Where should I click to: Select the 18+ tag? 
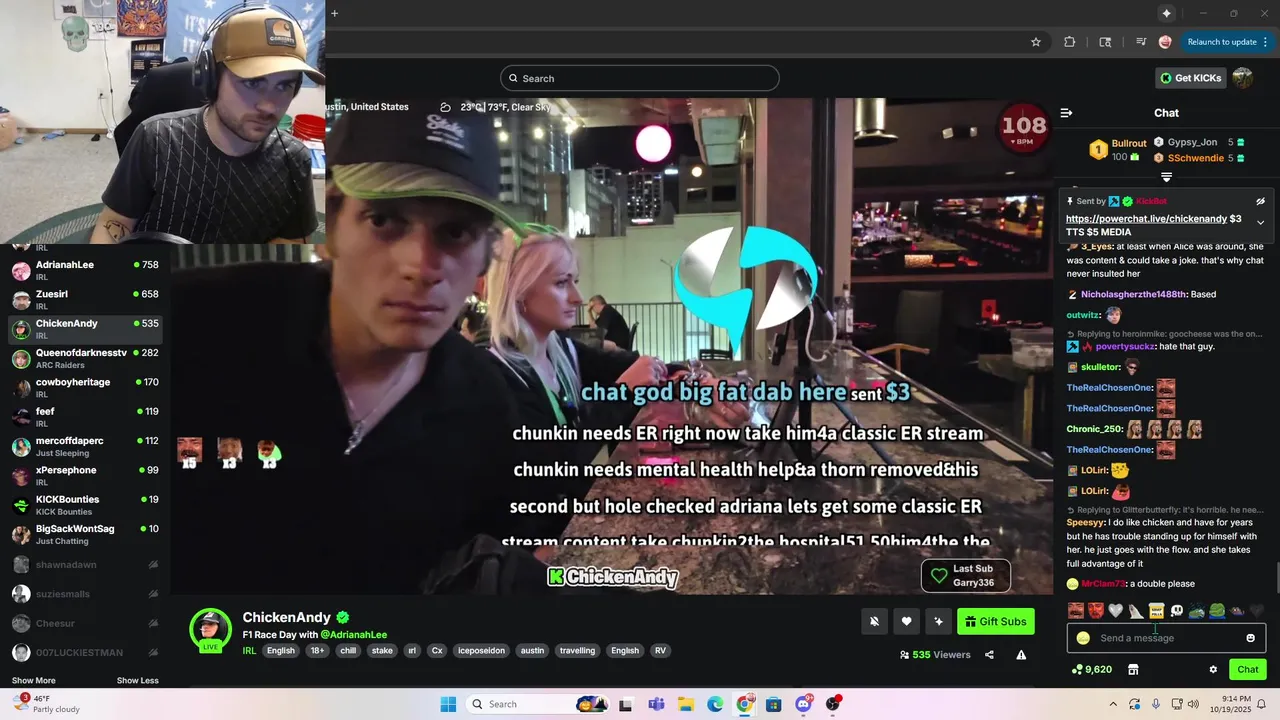(x=317, y=650)
